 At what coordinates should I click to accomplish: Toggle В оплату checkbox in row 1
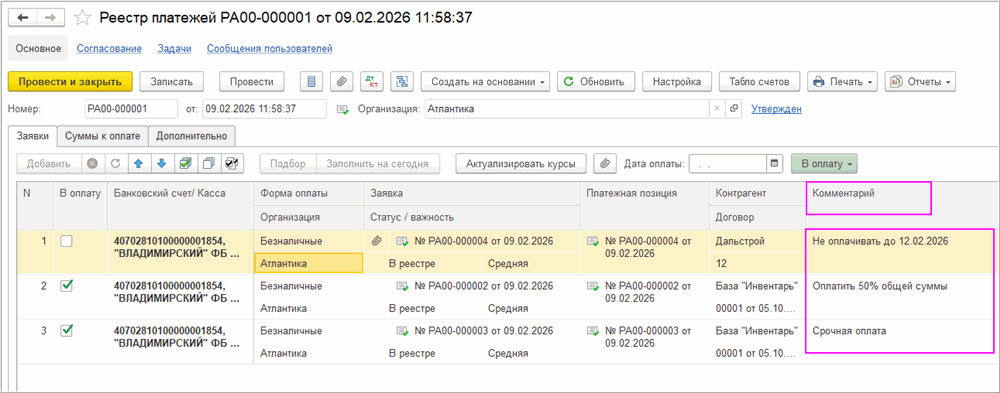(x=66, y=241)
